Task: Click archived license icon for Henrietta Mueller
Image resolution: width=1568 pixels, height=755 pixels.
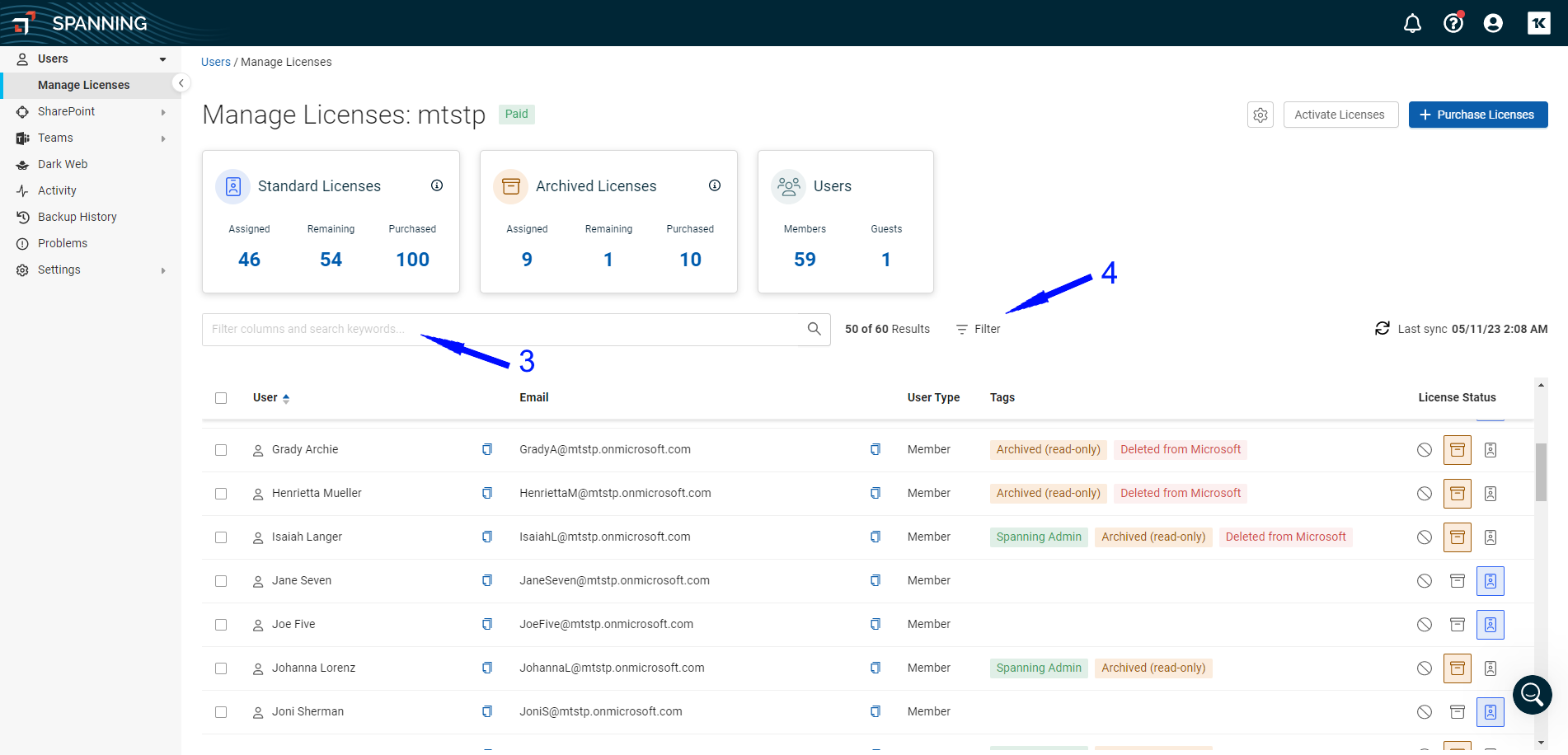Action: 1457,494
